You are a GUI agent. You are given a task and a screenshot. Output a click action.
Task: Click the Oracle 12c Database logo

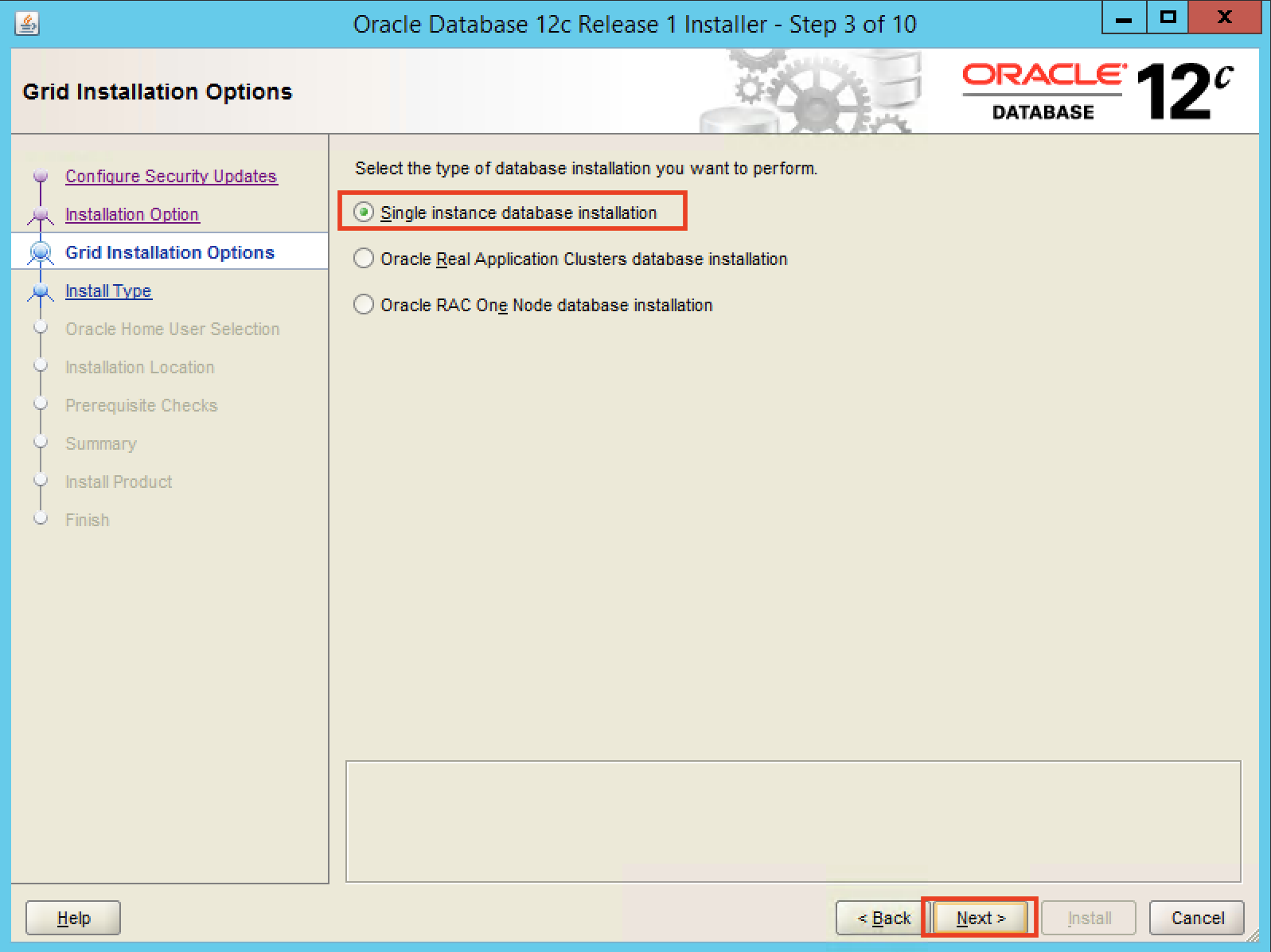[x=1098, y=92]
